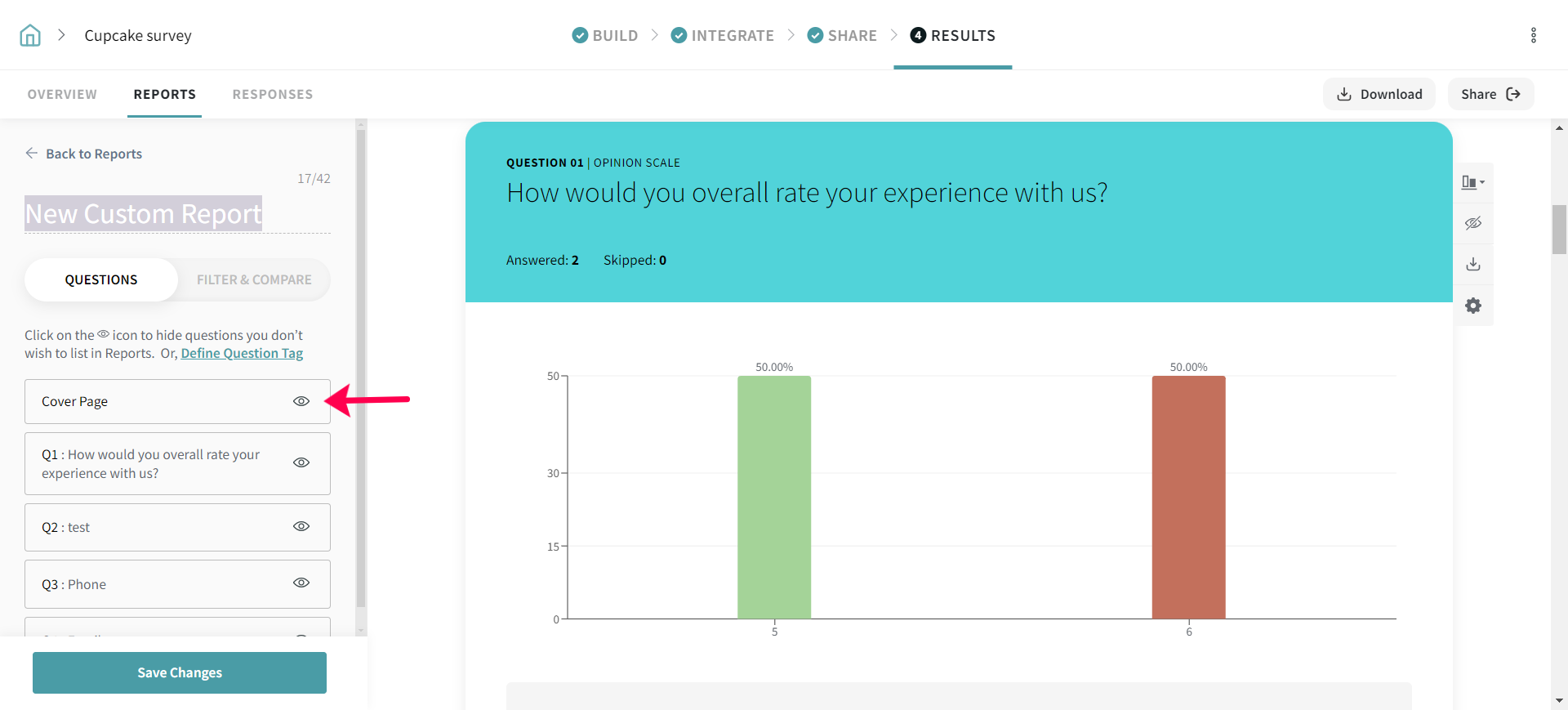Toggle visibility eye for Q1 question
The height and width of the screenshot is (710, 1568).
point(301,462)
